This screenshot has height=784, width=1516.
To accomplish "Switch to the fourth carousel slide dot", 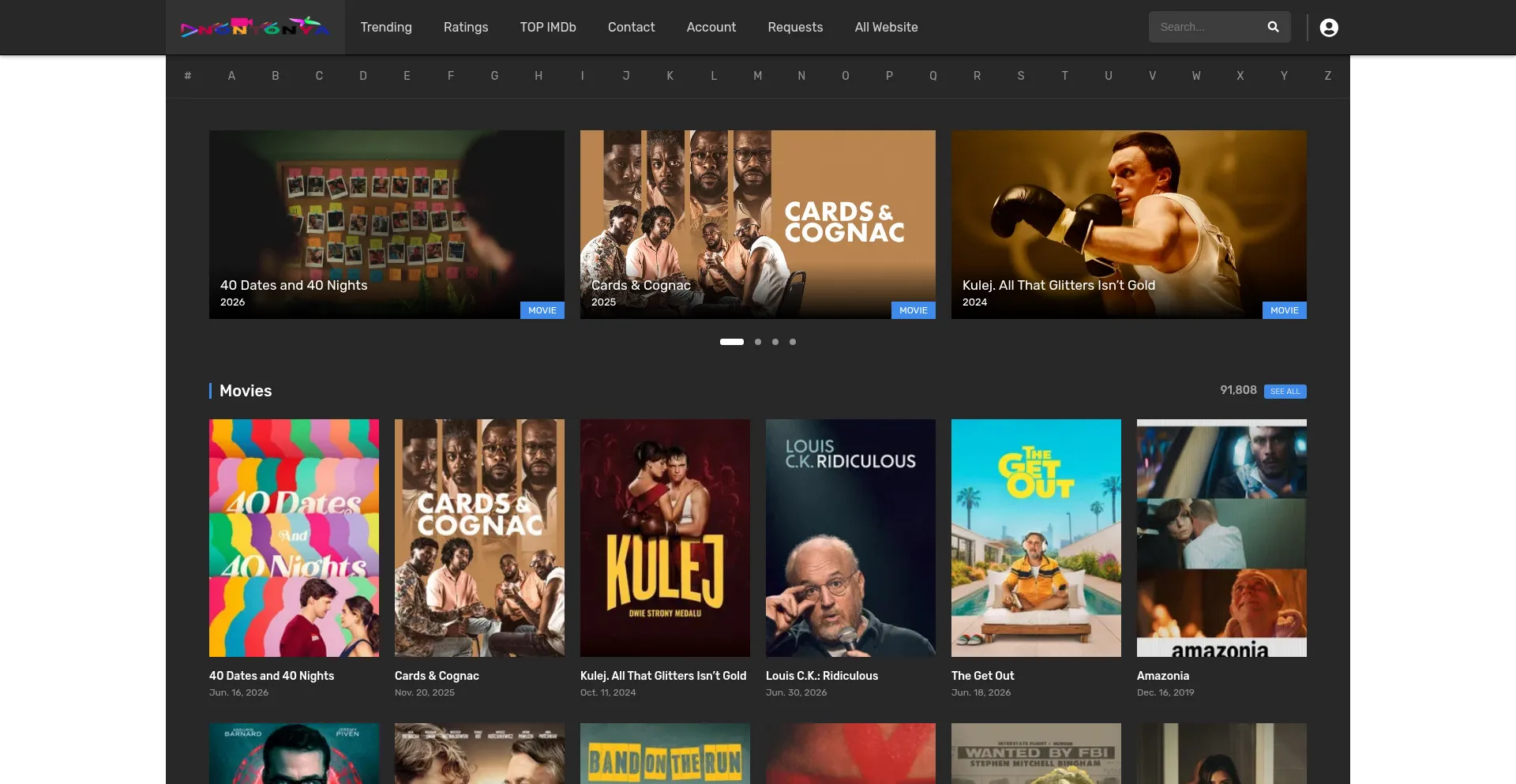I will point(793,342).
